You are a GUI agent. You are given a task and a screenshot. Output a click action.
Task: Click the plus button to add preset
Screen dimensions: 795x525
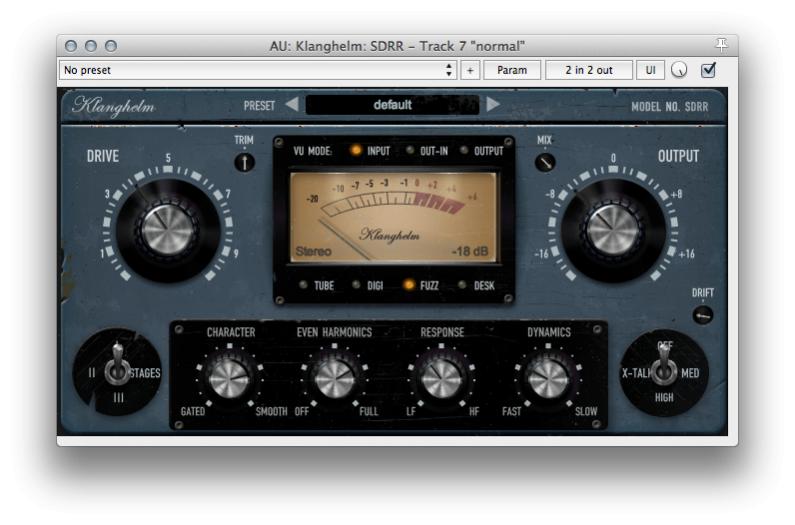(x=470, y=70)
